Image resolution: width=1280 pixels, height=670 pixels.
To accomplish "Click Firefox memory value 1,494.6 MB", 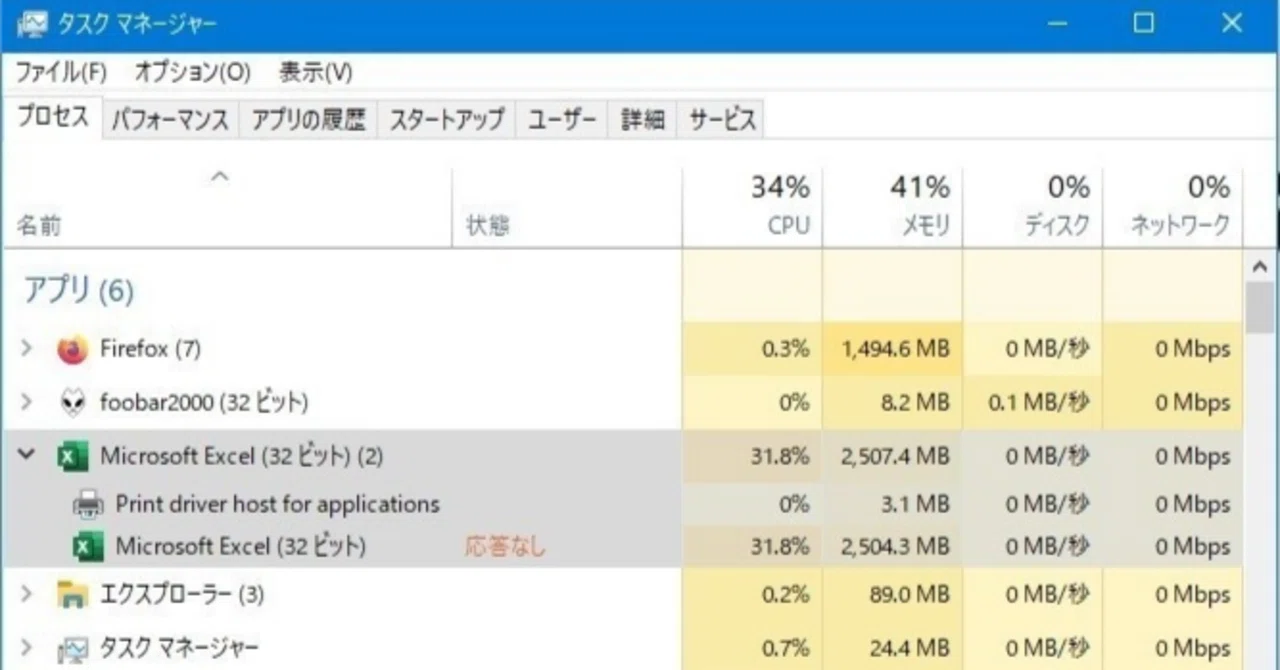I will click(895, 350).
